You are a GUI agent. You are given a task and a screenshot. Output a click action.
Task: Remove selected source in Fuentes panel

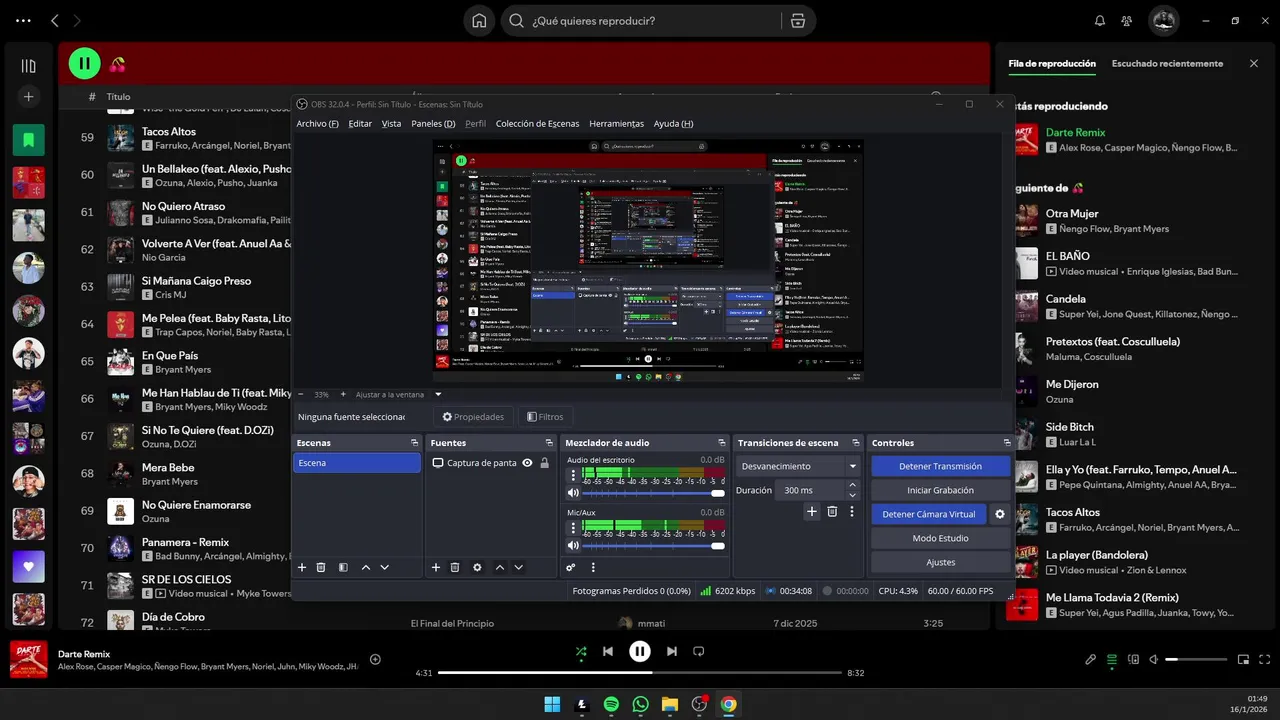[455, 567]
